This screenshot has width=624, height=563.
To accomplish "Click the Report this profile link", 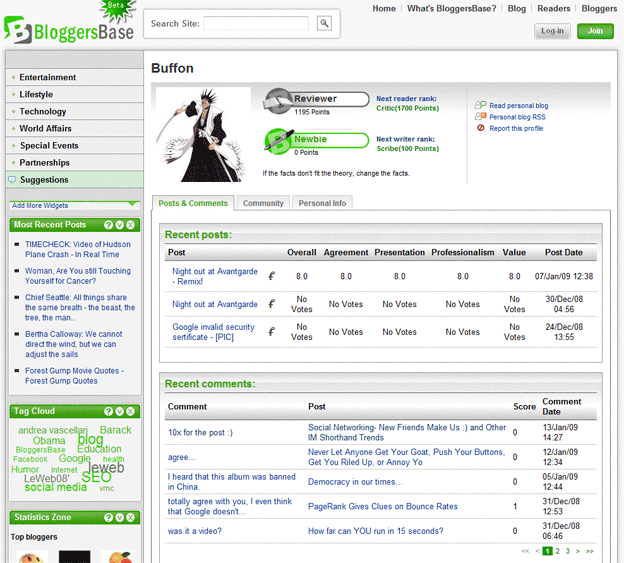I will coord(516,128).
